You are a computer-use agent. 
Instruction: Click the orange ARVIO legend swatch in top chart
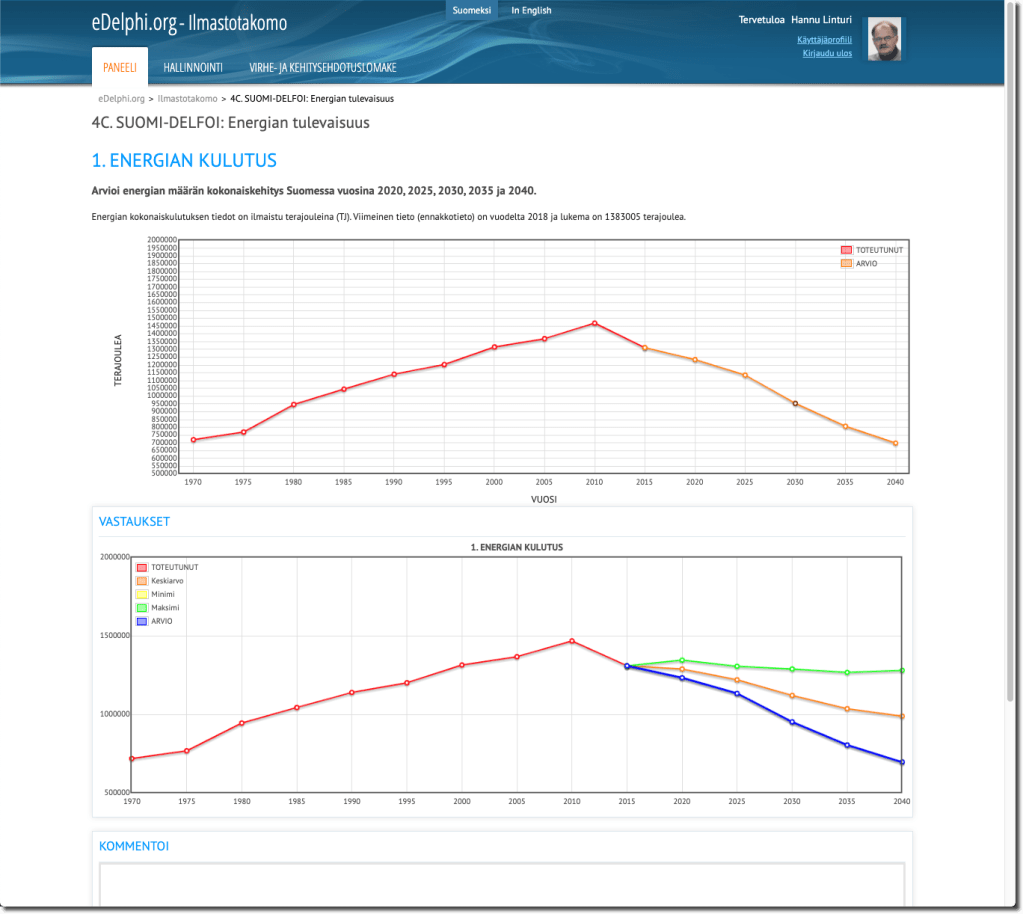coord(846,263)
